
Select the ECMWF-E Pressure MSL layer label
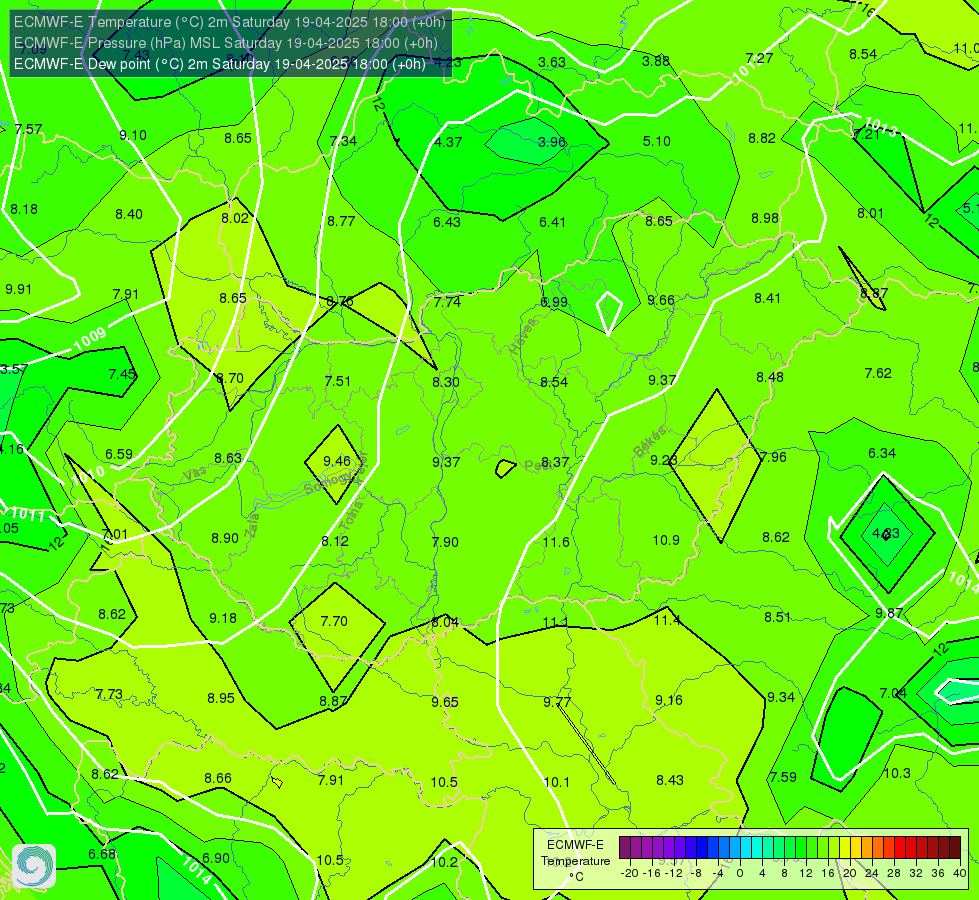(x=225, y=43)
